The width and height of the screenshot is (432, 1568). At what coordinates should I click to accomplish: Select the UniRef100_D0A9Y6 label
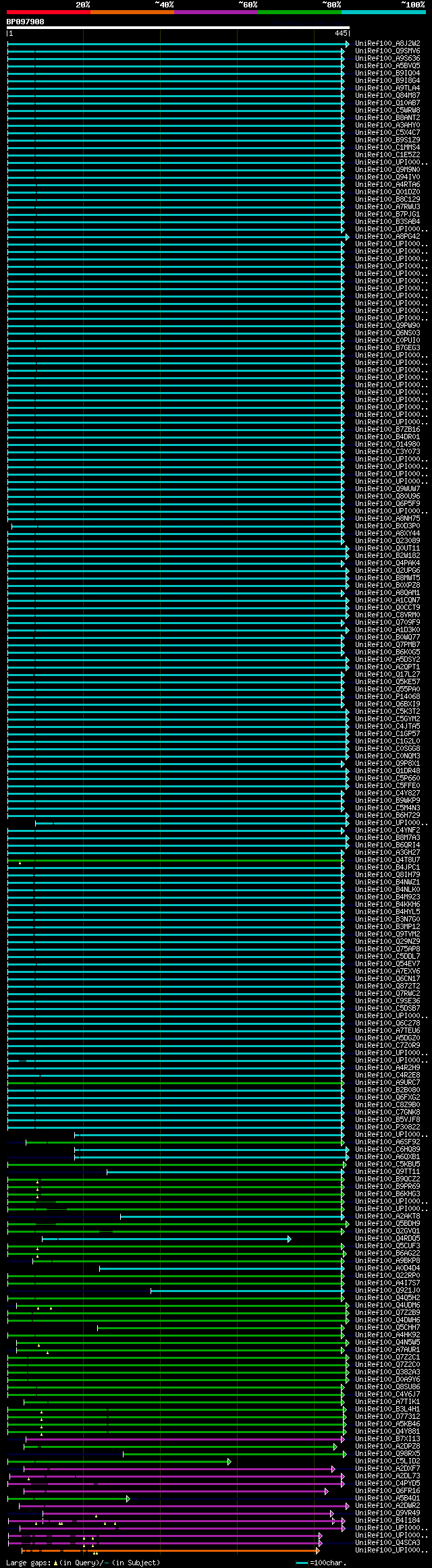point(387,1380)
